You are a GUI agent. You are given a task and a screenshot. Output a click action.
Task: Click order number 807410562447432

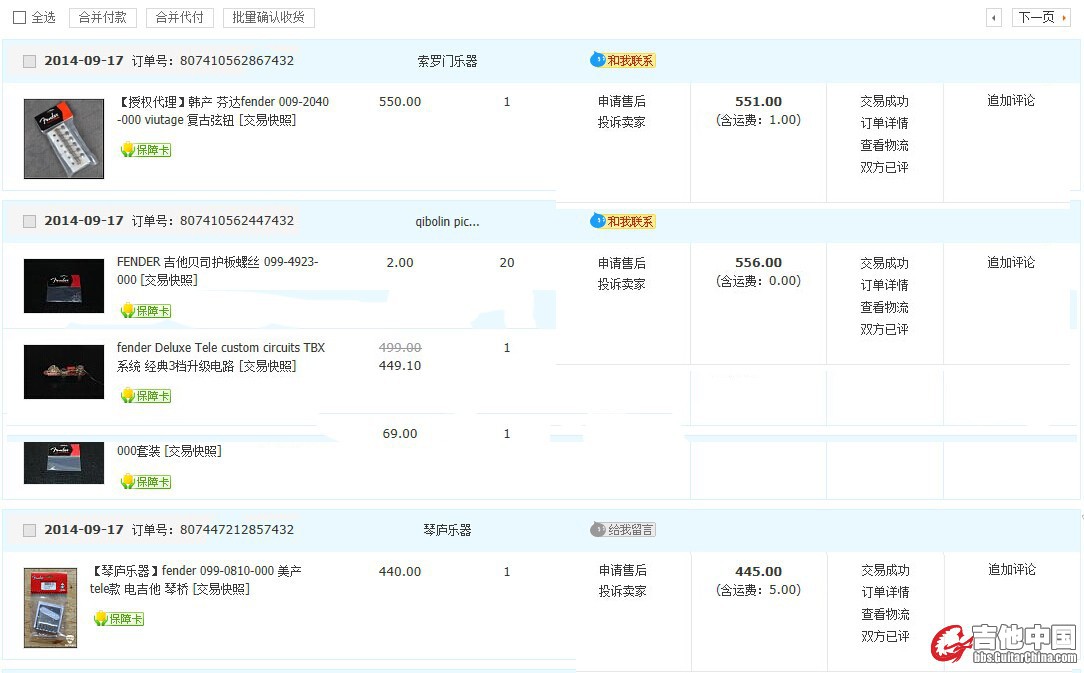[x=237, y=221]
